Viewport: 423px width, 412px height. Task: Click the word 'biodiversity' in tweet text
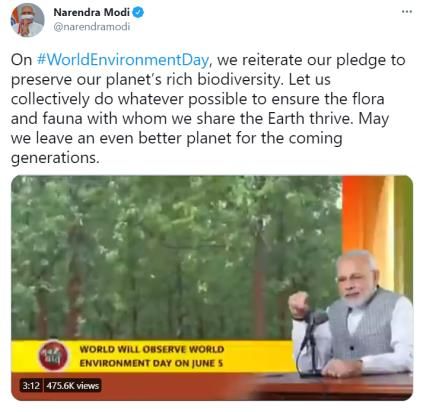tap(238, 80)
